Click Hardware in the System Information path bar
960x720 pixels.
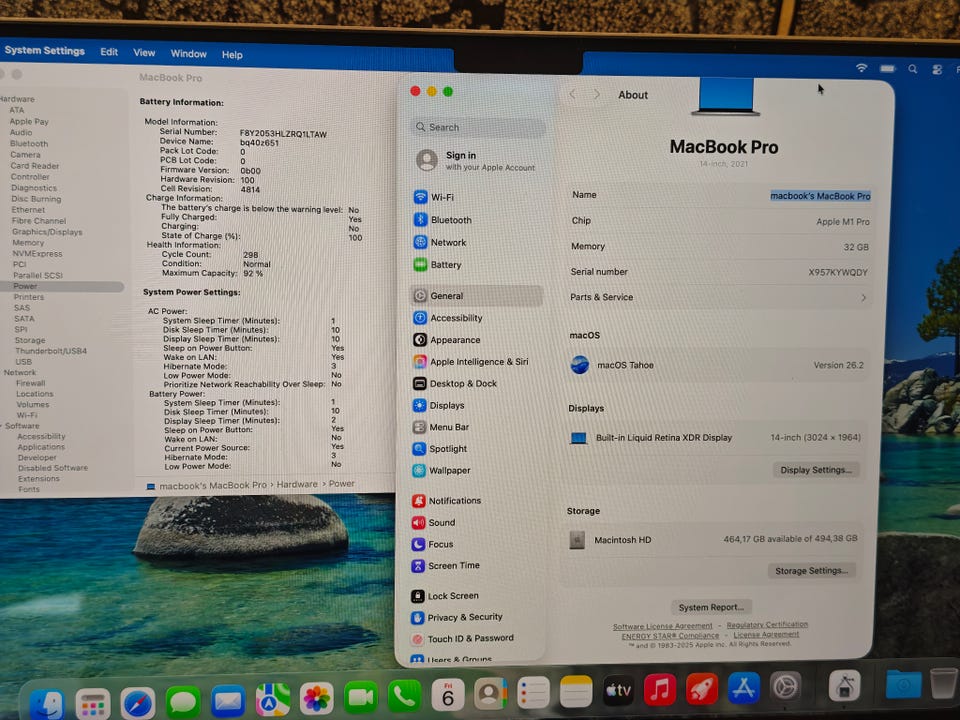pyautogui.click(x=297, y=484)
